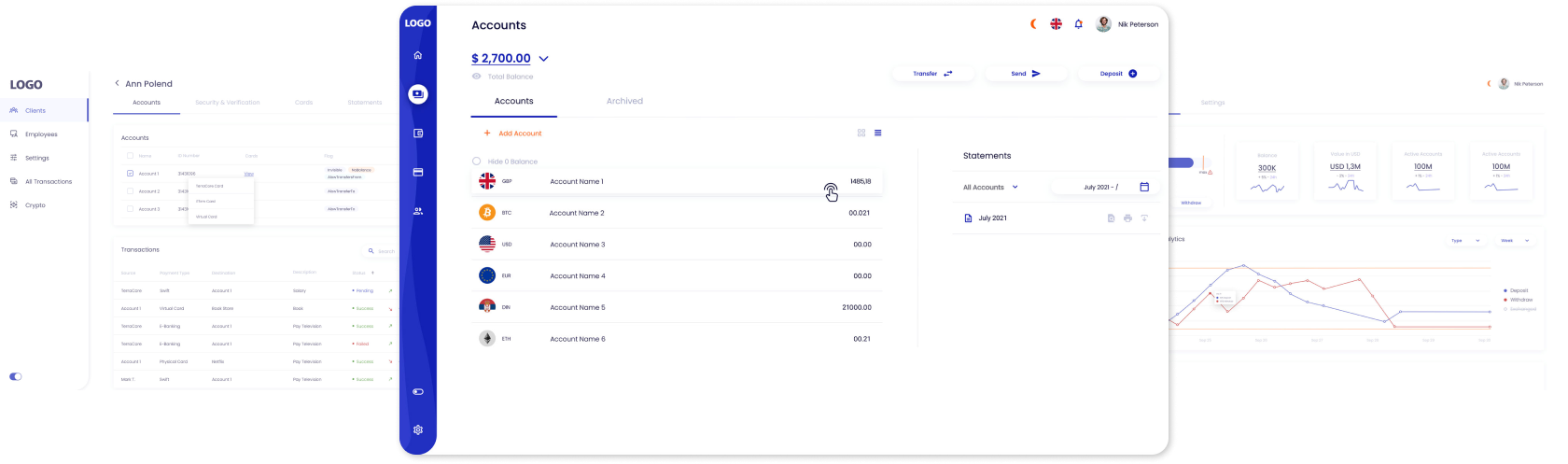Check Account 3 checkbox in left window
Image resolution: width=1568 pixels, height=464 pixels.
[130, 209]
